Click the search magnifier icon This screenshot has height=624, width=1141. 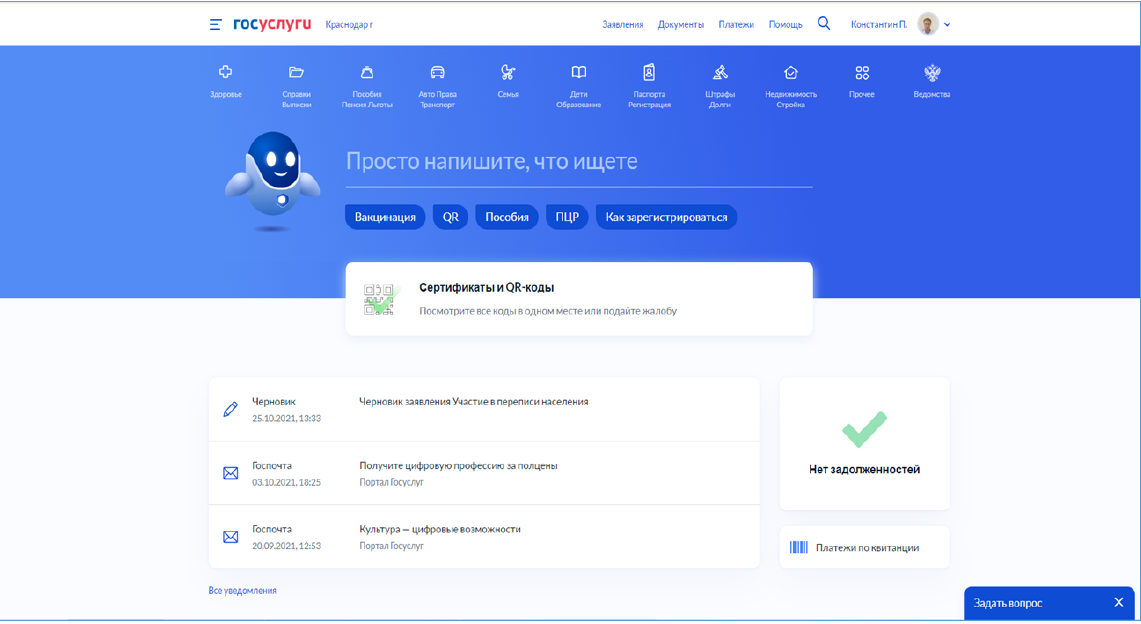click(x=824, y=23)
